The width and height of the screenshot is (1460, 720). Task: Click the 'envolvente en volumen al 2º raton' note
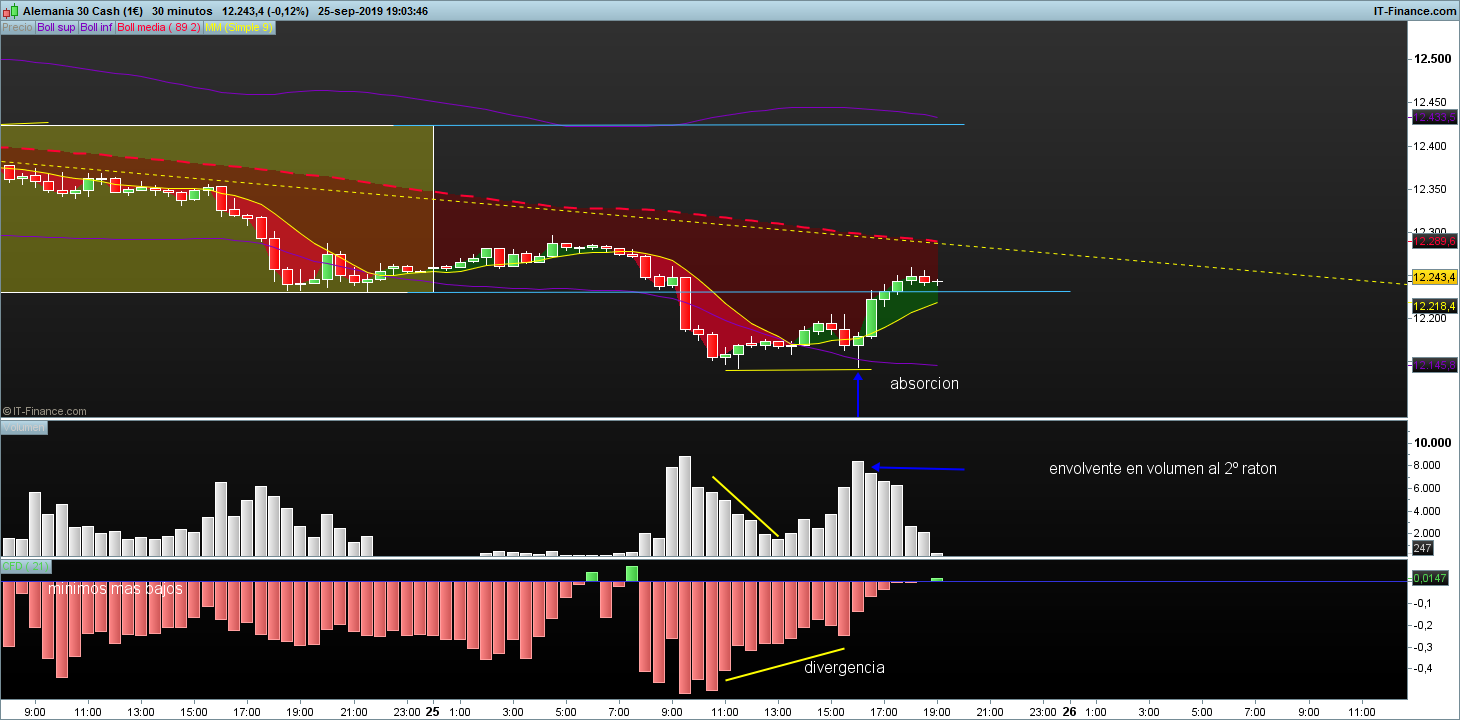point(1162,468)
